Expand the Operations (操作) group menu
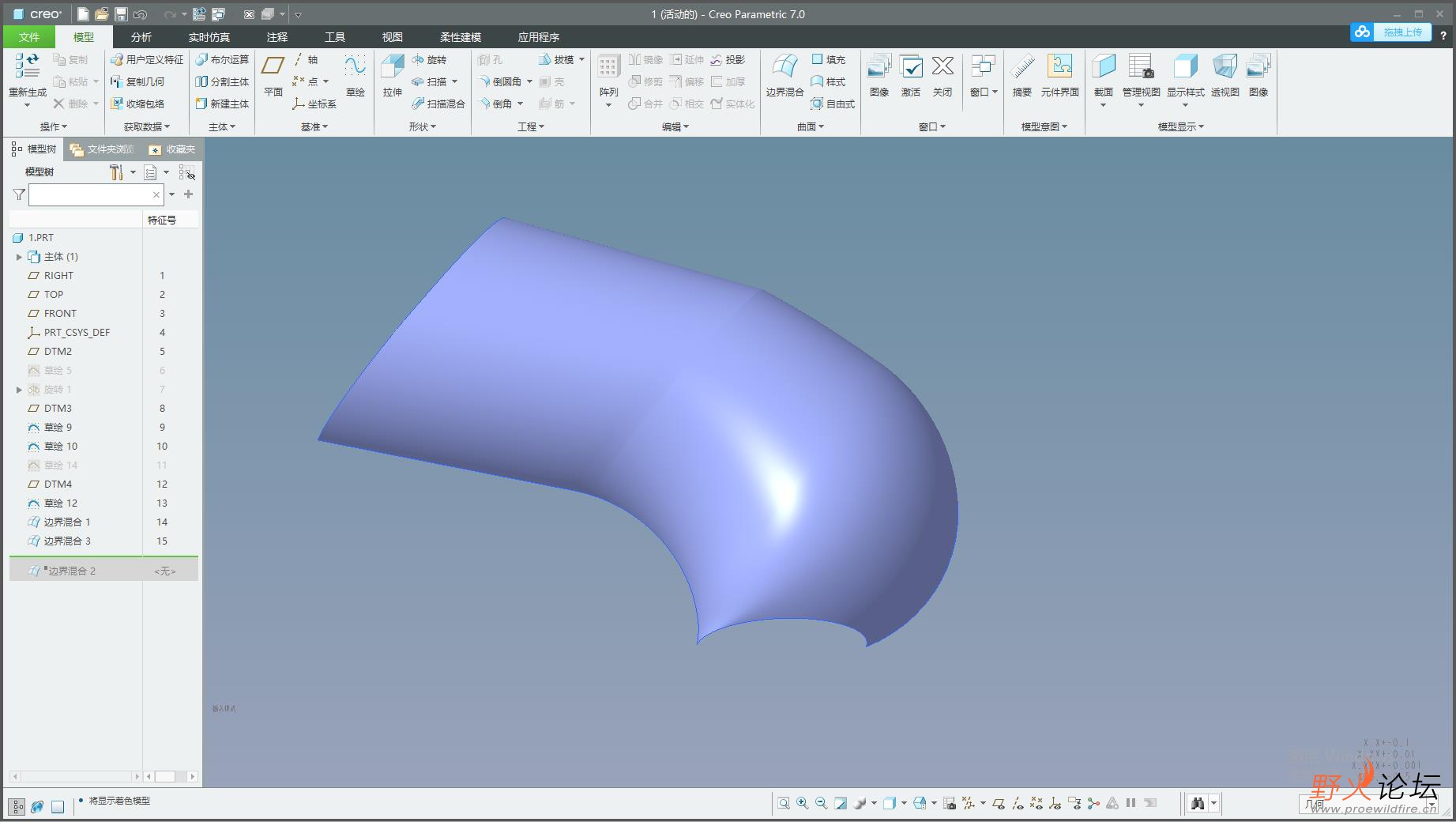This screenshot has width=1456, height=822. 54,126
